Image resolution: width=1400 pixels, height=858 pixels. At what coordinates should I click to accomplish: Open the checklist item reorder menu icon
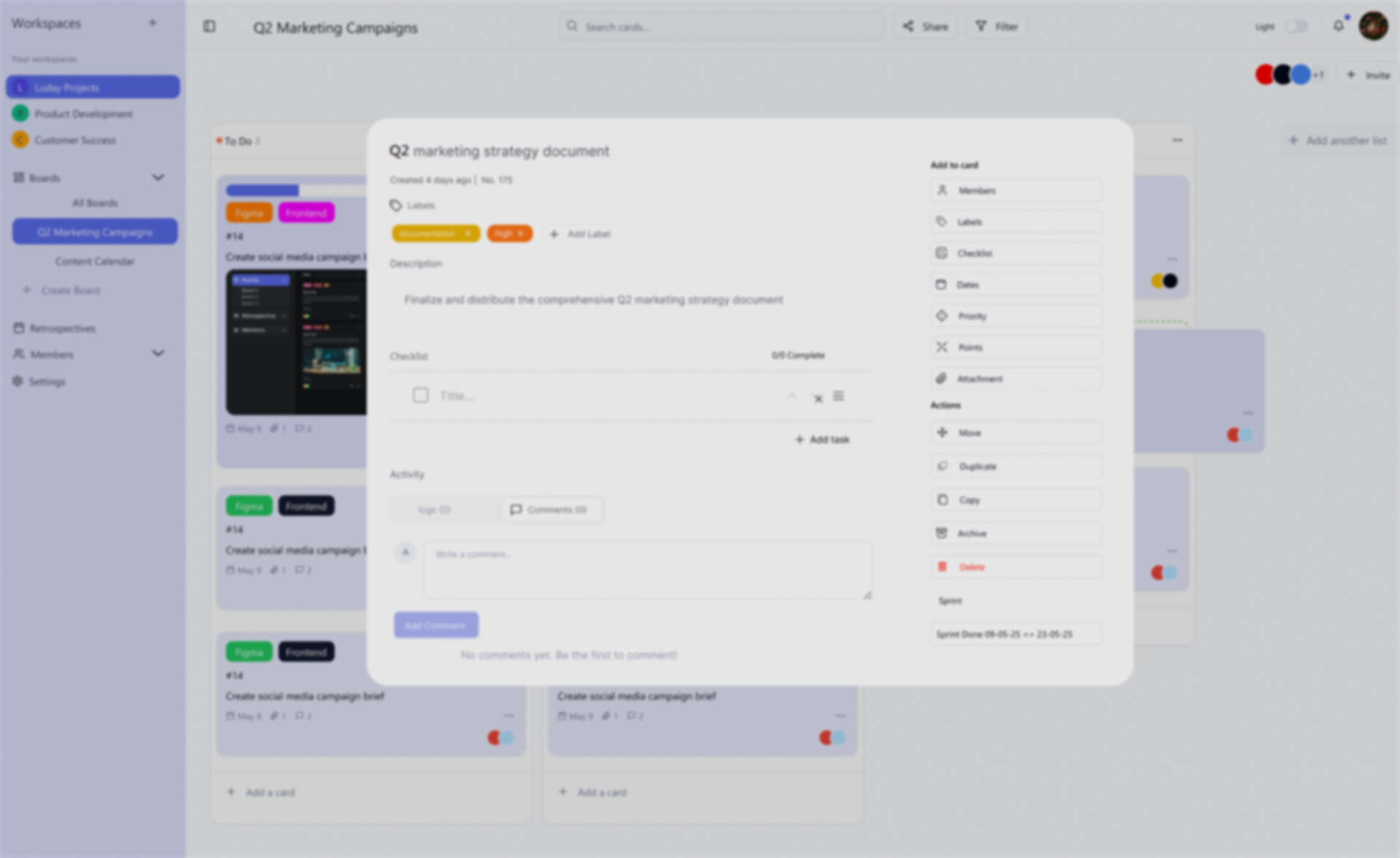(x=839, y=396)
